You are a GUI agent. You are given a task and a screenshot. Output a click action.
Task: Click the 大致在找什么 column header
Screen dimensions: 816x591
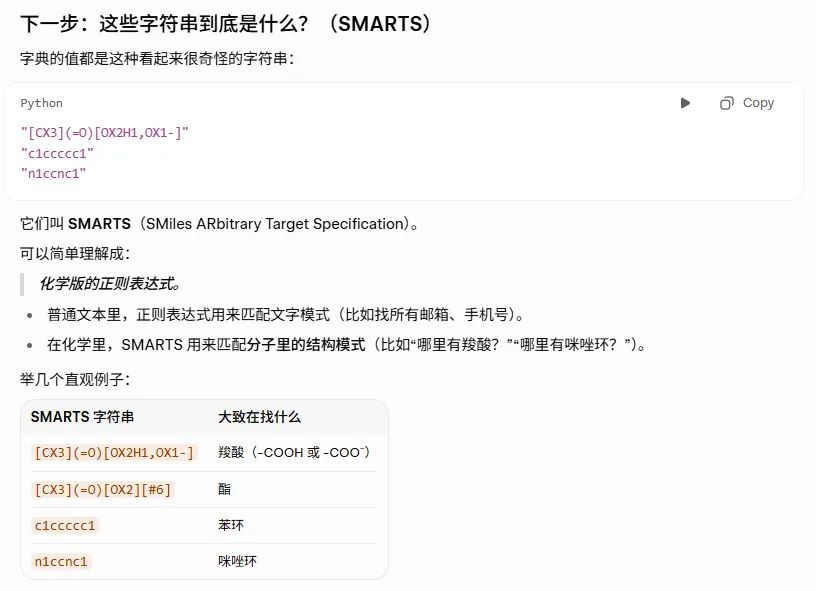[259, 417]
